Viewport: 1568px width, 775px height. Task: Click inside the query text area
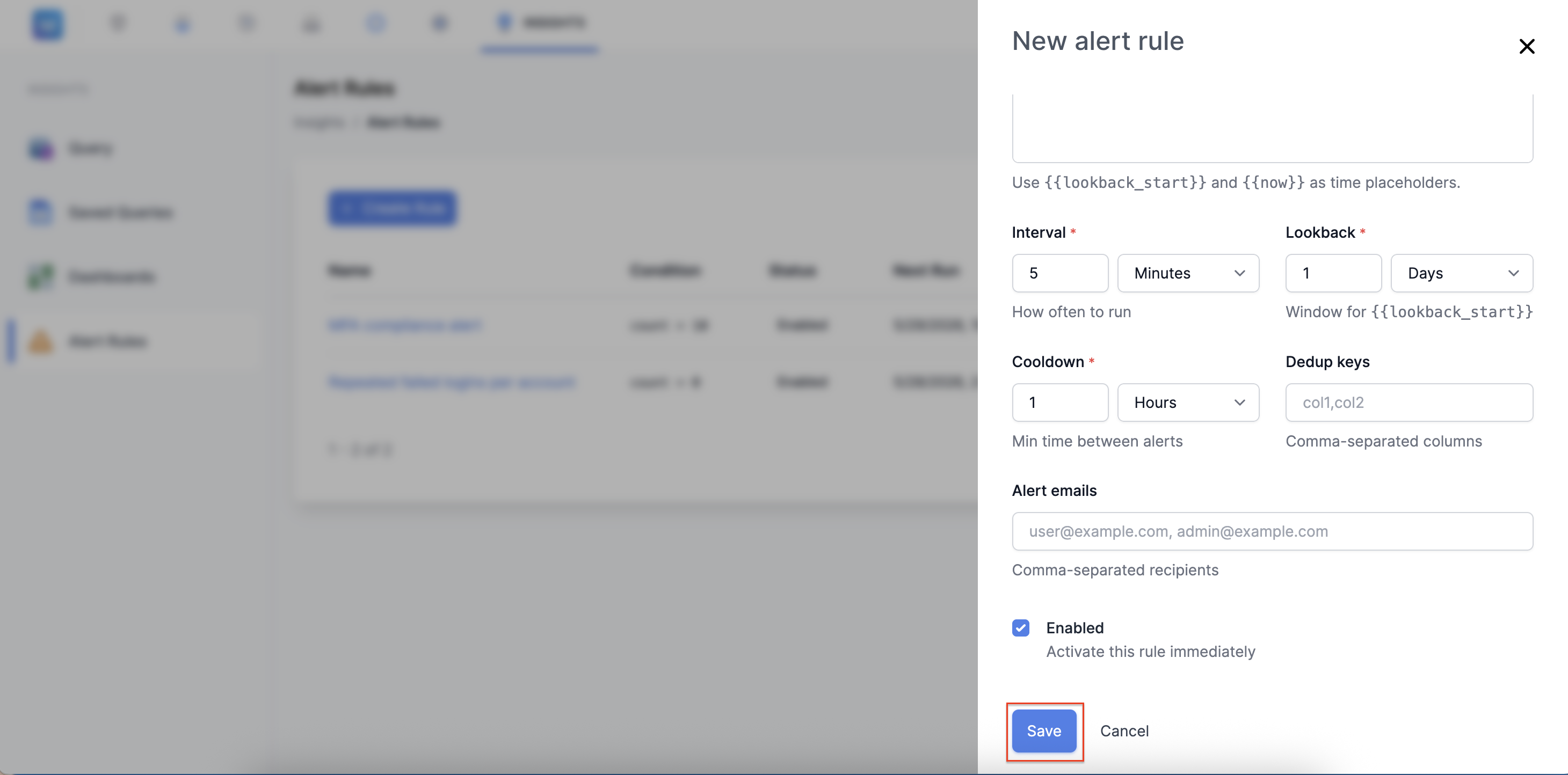pos(1272,128)
